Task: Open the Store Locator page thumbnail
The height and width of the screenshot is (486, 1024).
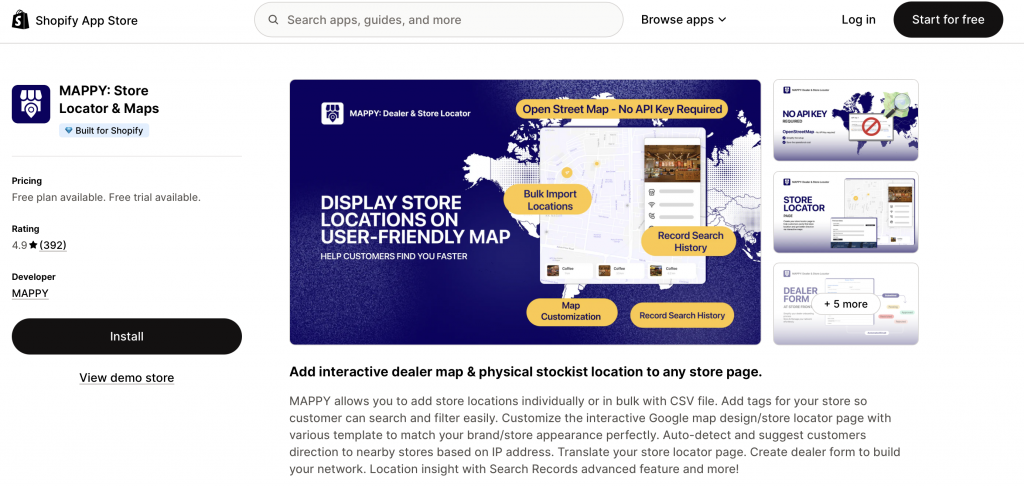Action: (846, 212)
